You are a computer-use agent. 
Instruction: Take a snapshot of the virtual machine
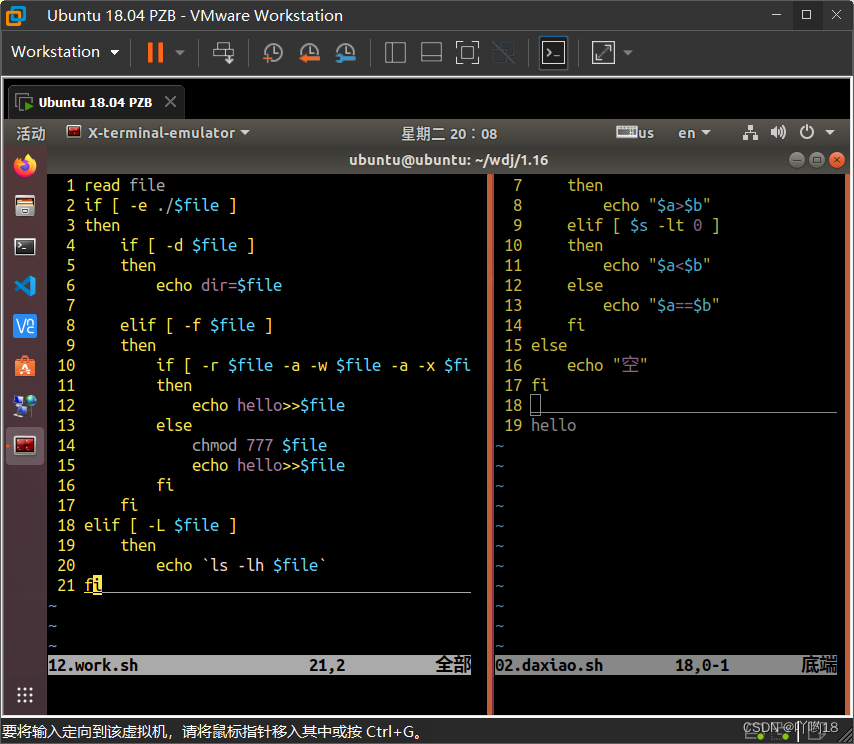(272, 52)
